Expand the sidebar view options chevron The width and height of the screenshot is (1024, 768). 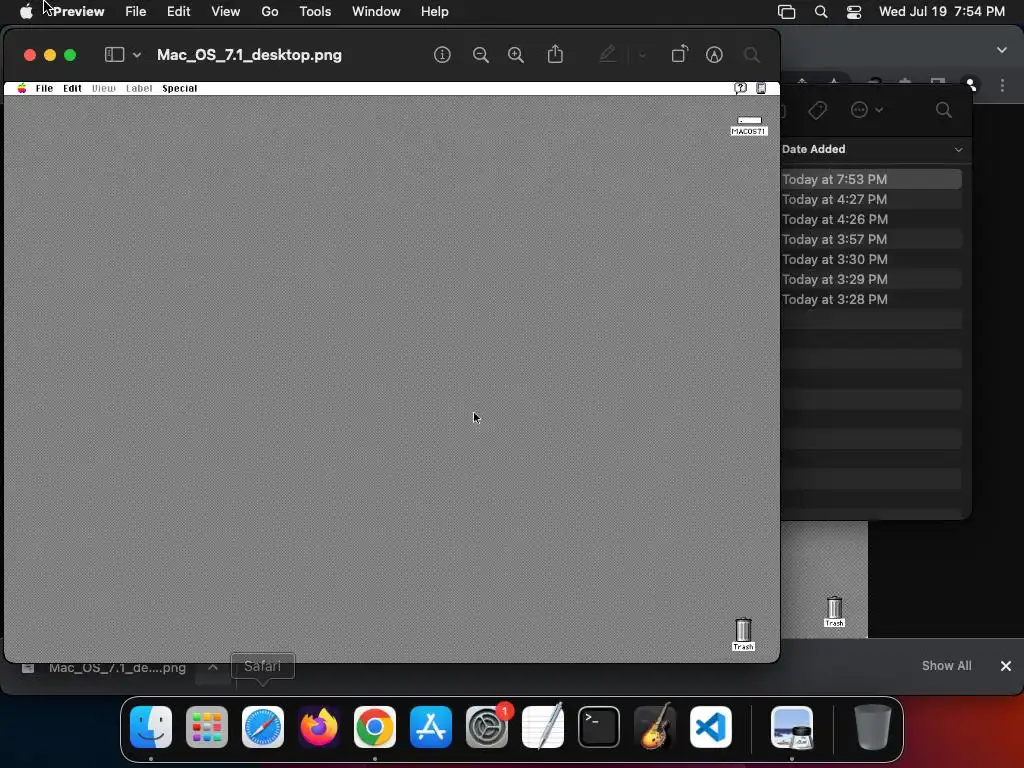tap(137, 55)
